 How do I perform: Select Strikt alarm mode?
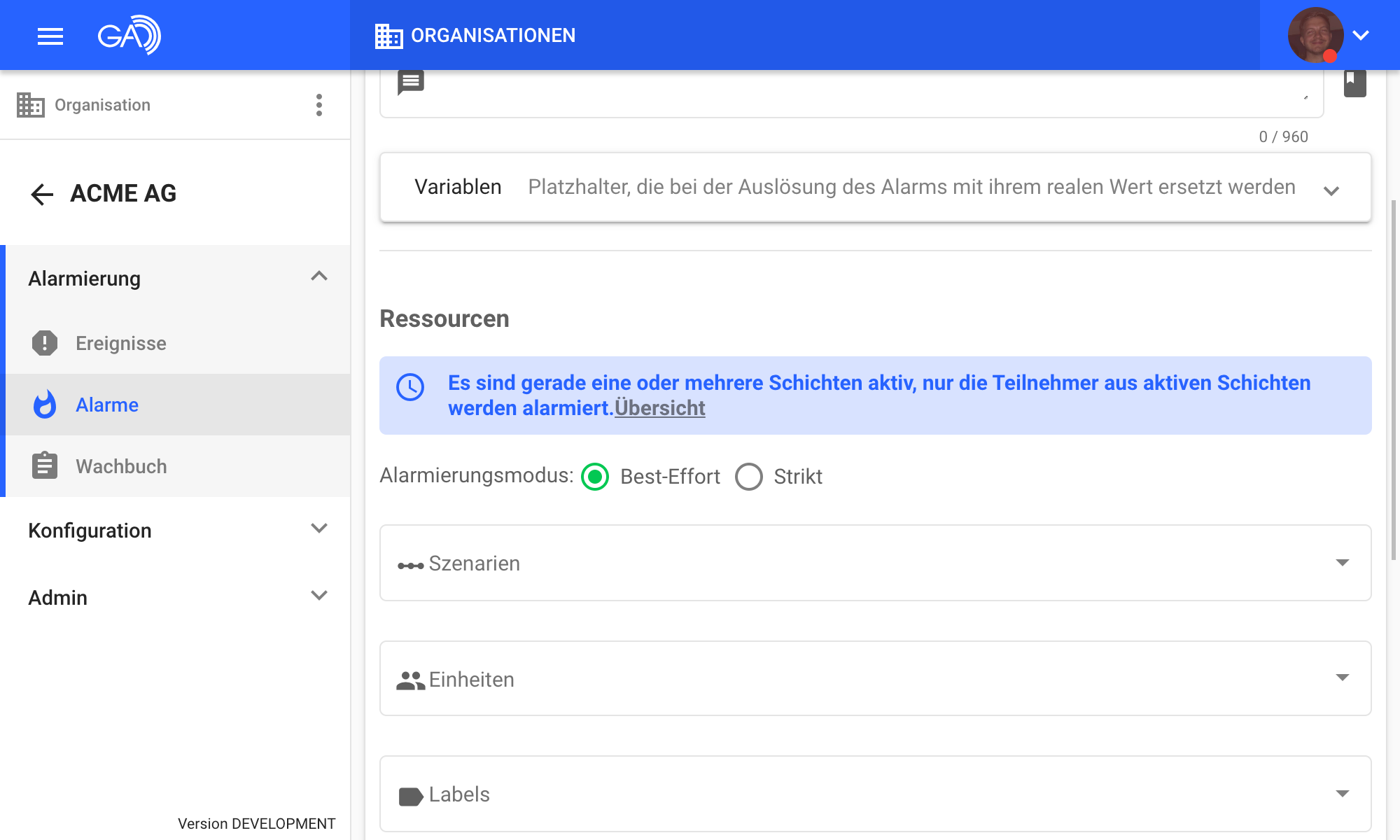[x=749, y=477]
